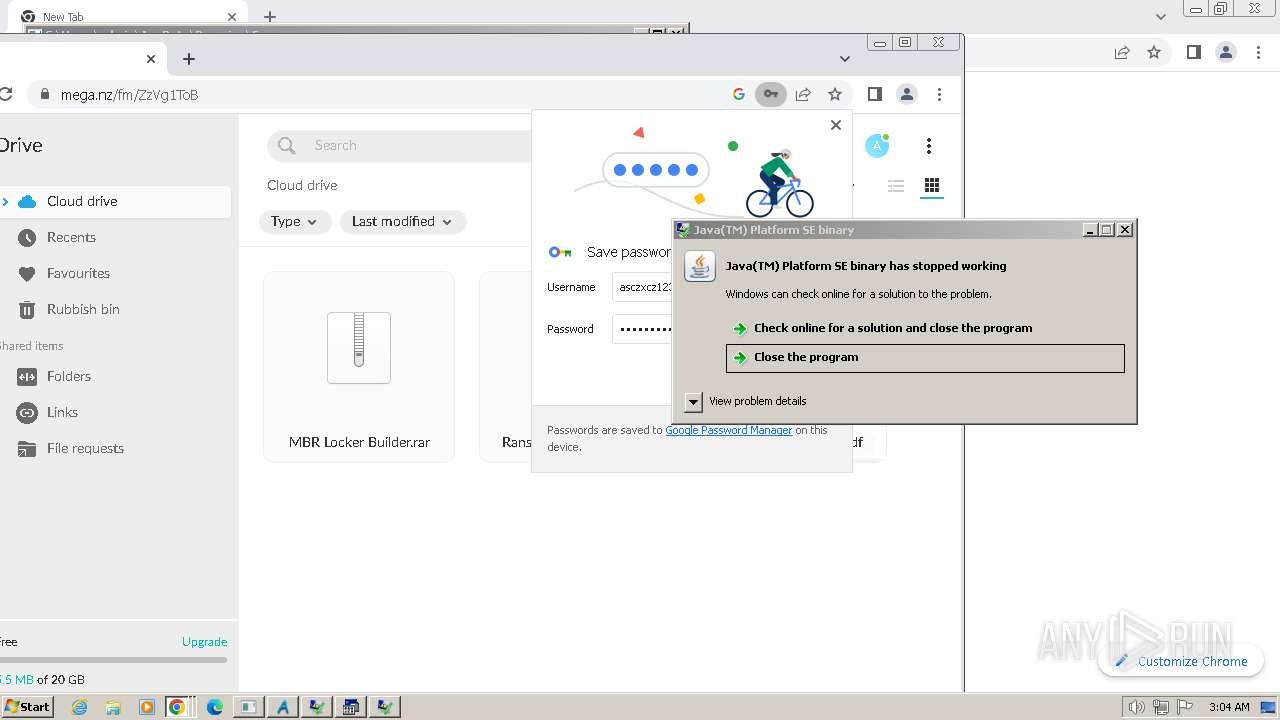Click the taskbar clock showing 3:04 AM
Viewport: 1280px width, 720px height.
pyautogui.click(x=1229, y=707)
